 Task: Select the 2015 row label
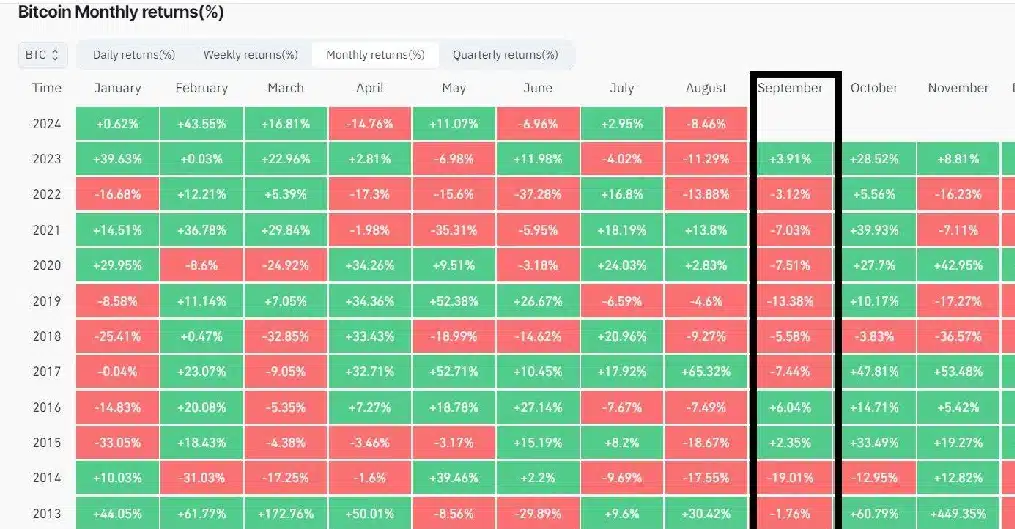[47, 443]
